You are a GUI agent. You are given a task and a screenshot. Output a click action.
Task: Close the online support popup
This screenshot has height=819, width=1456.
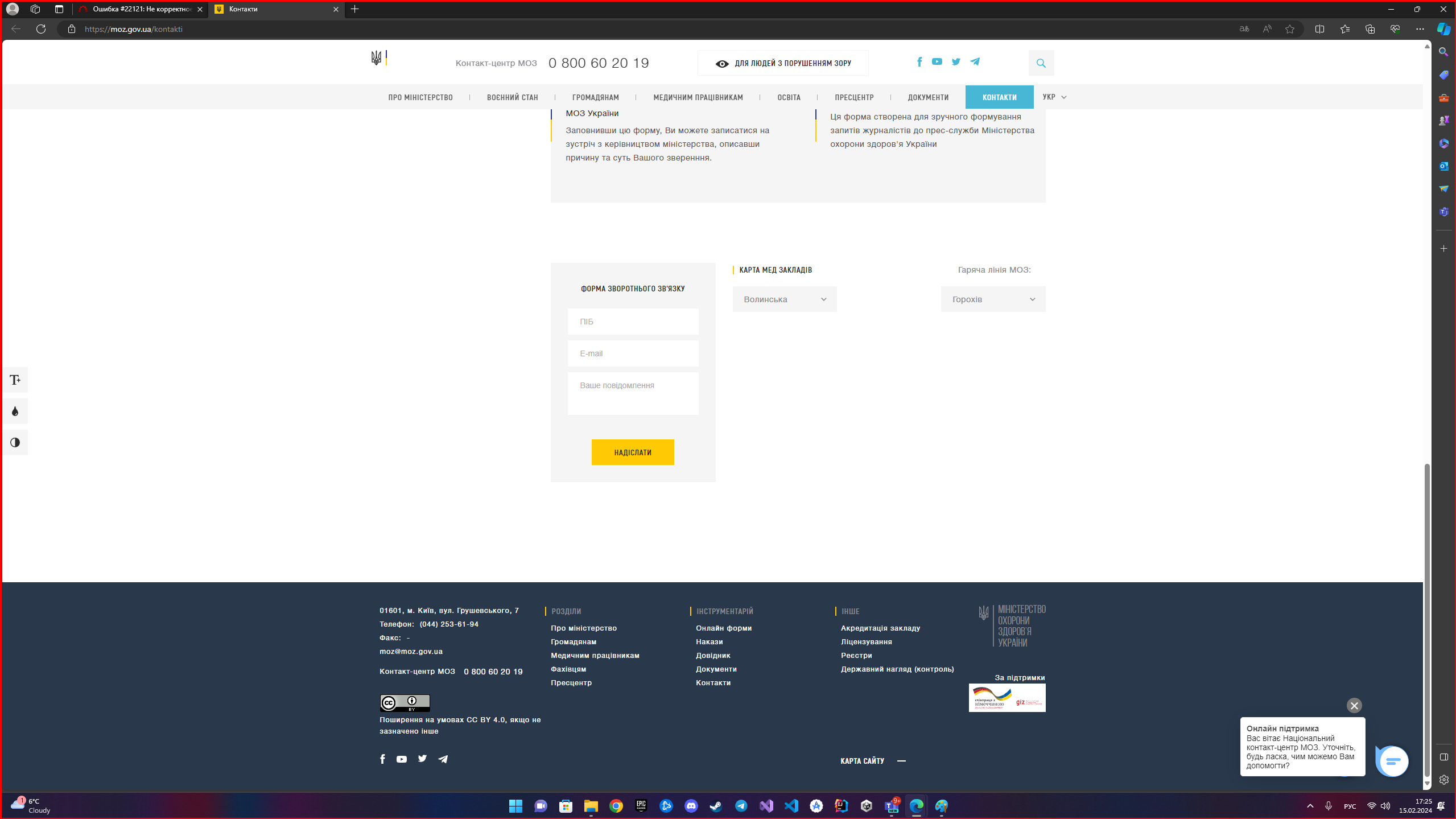point(1354,706)
